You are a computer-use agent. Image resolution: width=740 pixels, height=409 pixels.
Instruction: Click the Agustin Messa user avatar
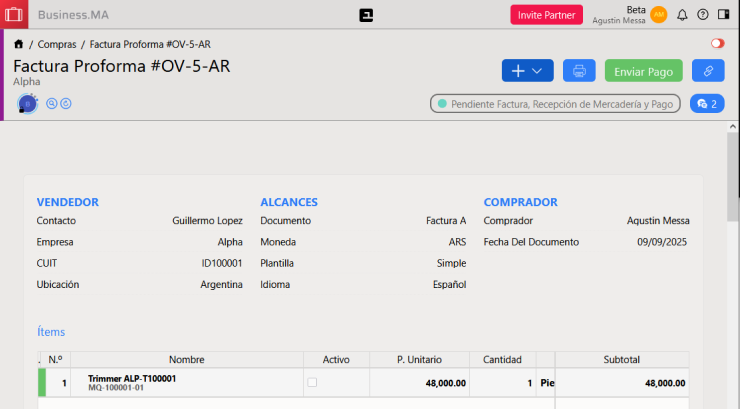pos(658,15)
